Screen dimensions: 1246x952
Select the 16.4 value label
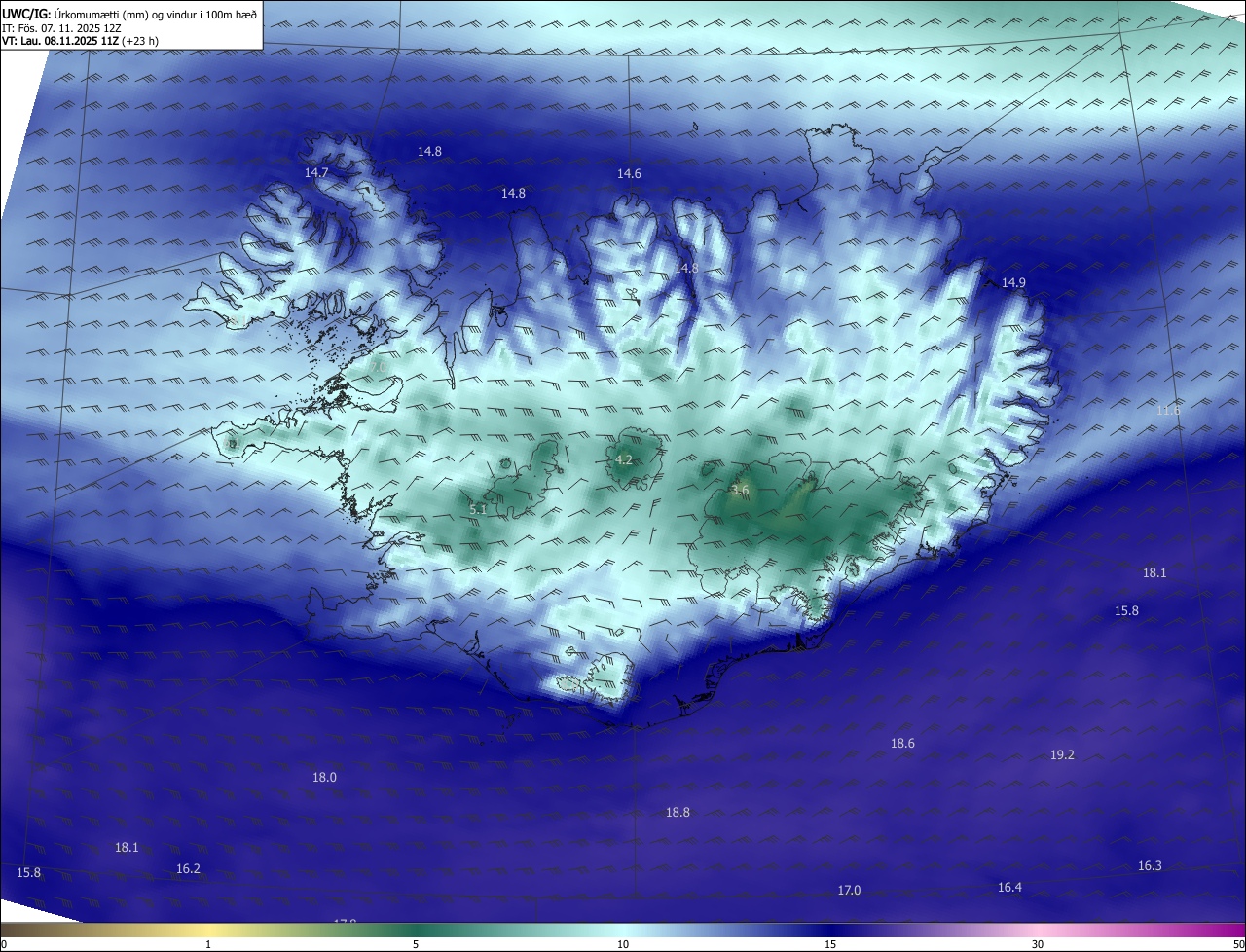click(1009, 887)
